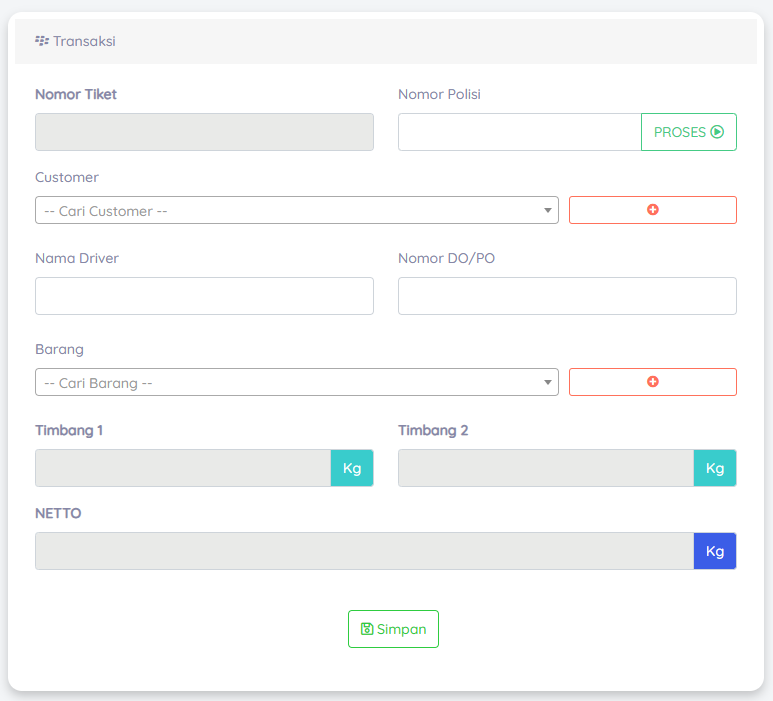Click the NETTO weight field

coord(364,551)
